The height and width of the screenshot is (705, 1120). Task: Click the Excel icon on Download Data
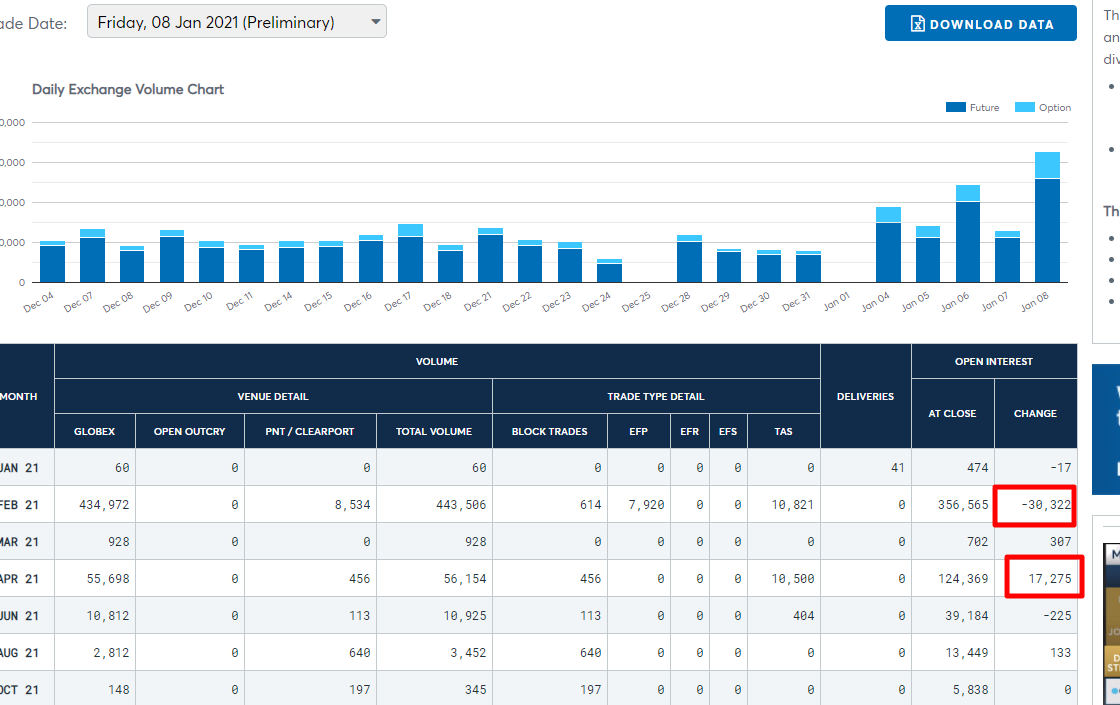918,24
